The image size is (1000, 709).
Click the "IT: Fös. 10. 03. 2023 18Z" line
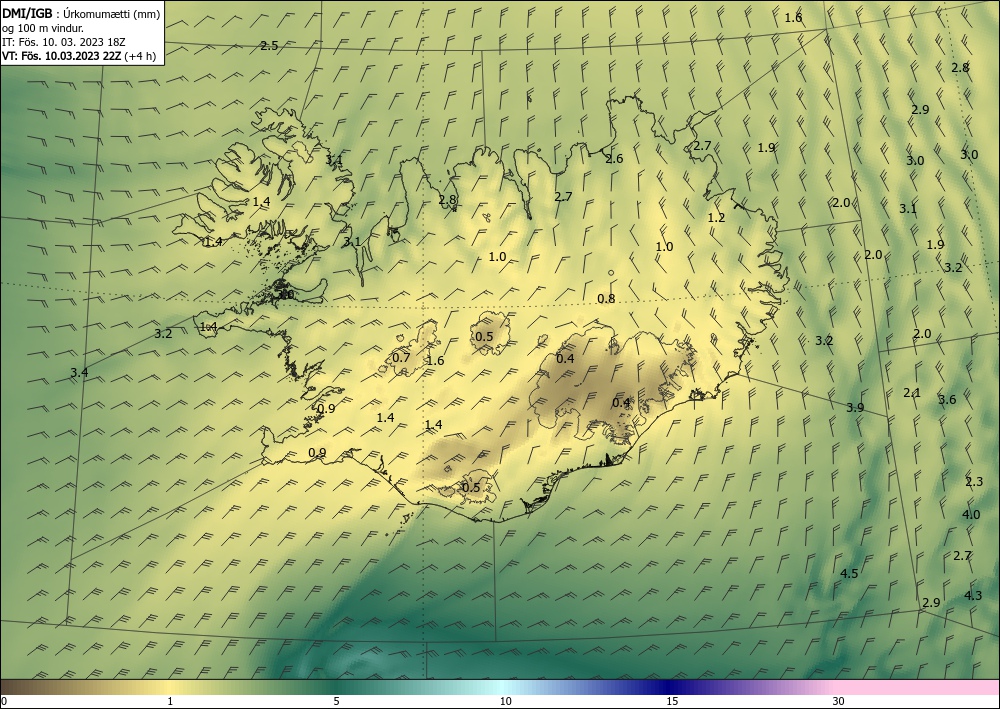pyautogui.click(x=64, y=42)
